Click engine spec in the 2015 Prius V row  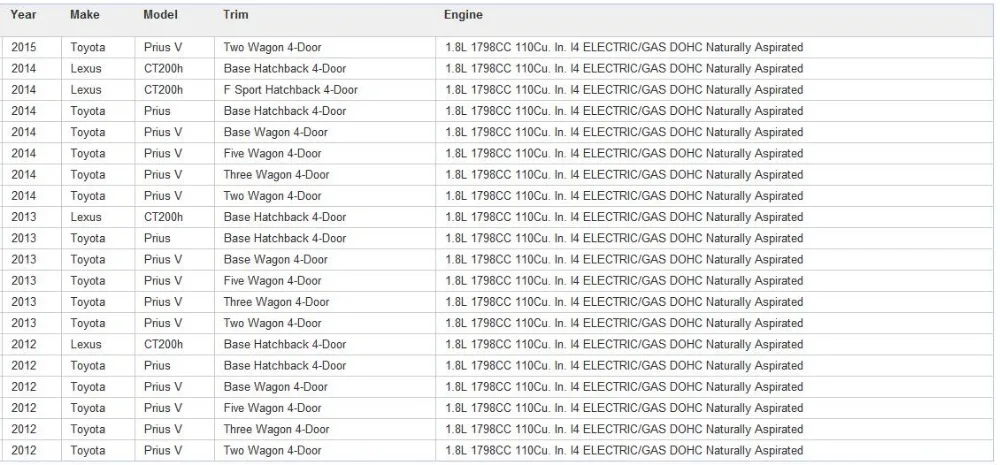[624, 47]
